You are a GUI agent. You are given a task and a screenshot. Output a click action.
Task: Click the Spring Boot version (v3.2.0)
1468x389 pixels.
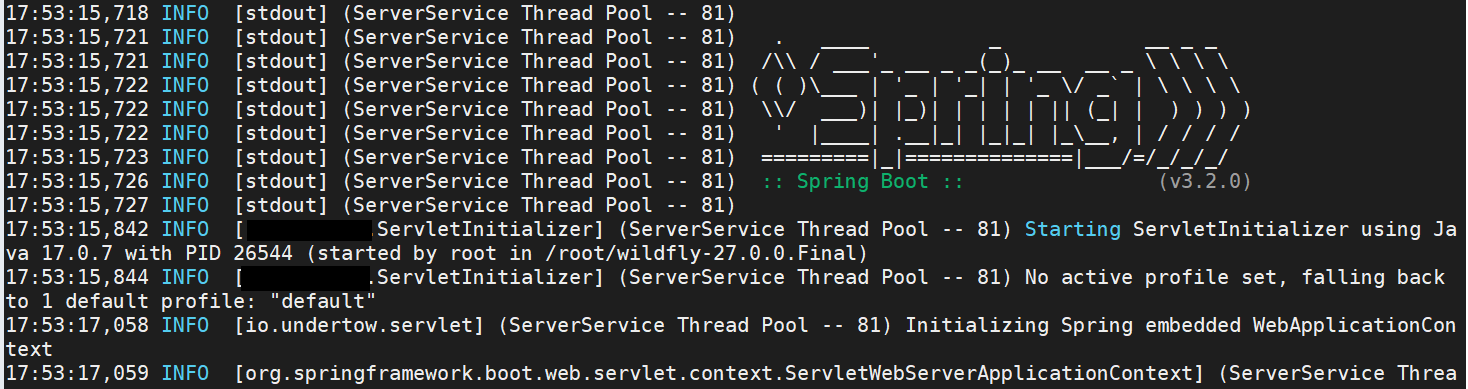1205,182
